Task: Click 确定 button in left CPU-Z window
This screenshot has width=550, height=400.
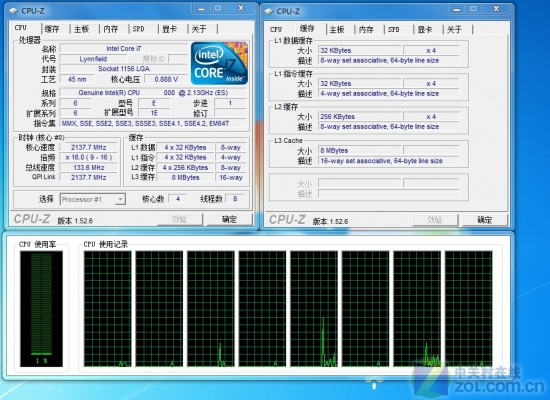Action: point(229,220)
